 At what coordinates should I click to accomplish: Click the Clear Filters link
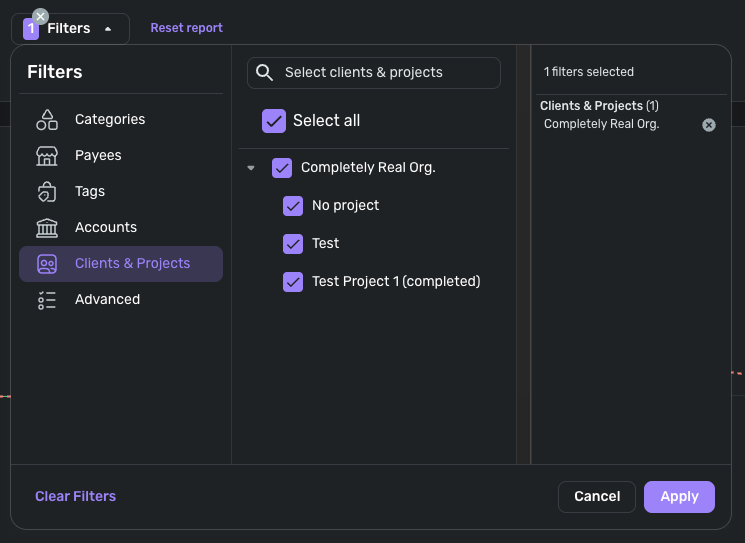click(76, 497)
